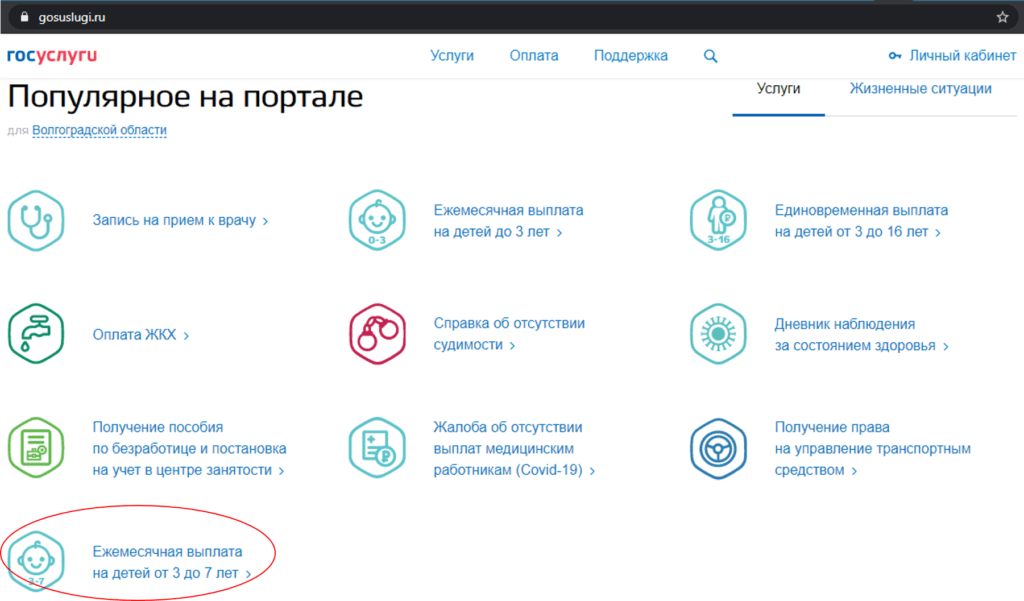Open the Поддержка menu item
The height and width of the screenshot is (601, 1024).
pos(631,56)
